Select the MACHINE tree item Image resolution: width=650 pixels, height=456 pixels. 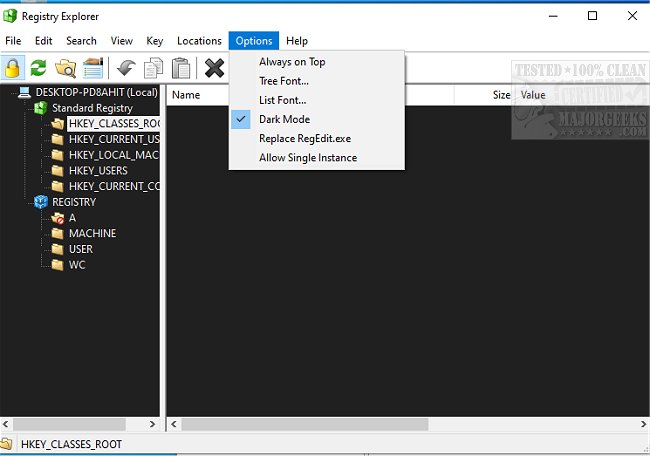pyautogui.click(x=92, y=233)
